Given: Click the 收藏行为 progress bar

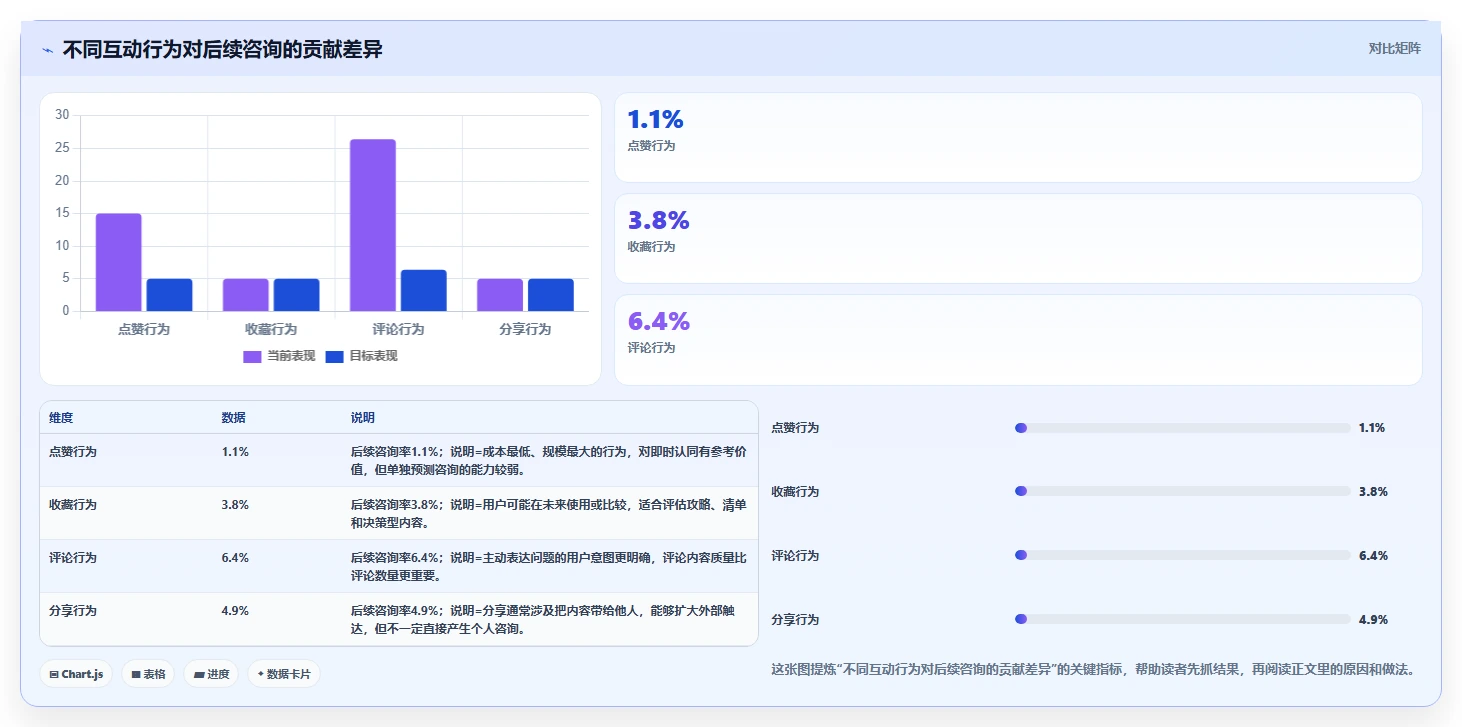Looking at the screenshot, I should (x=1183, y=492).
